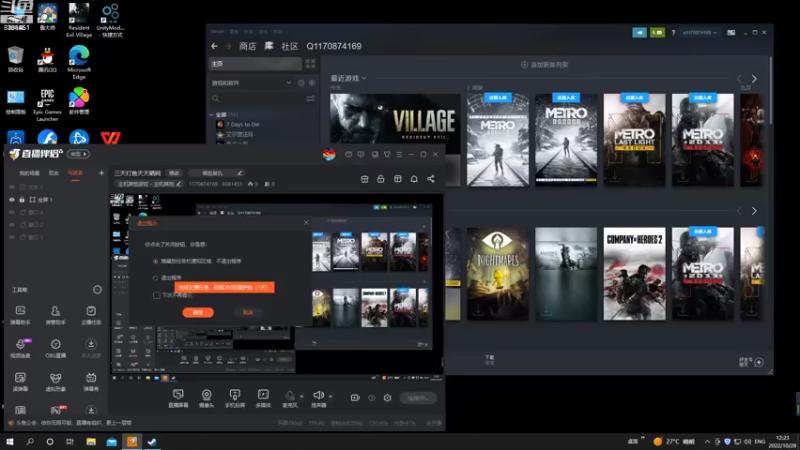Expand microphone options arrow
This screenshot has height=450, width=800.
tap(302, 396)
